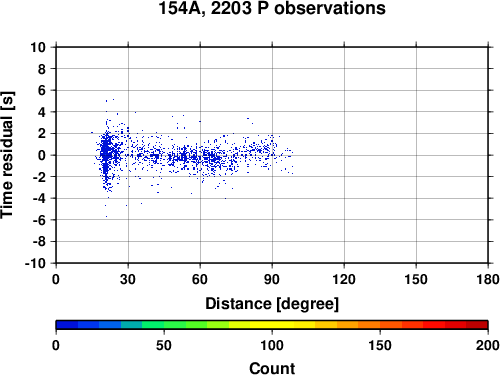Click the y-axis tick label 6
Viewport: 500px width, 375px height.
(42, 90)
